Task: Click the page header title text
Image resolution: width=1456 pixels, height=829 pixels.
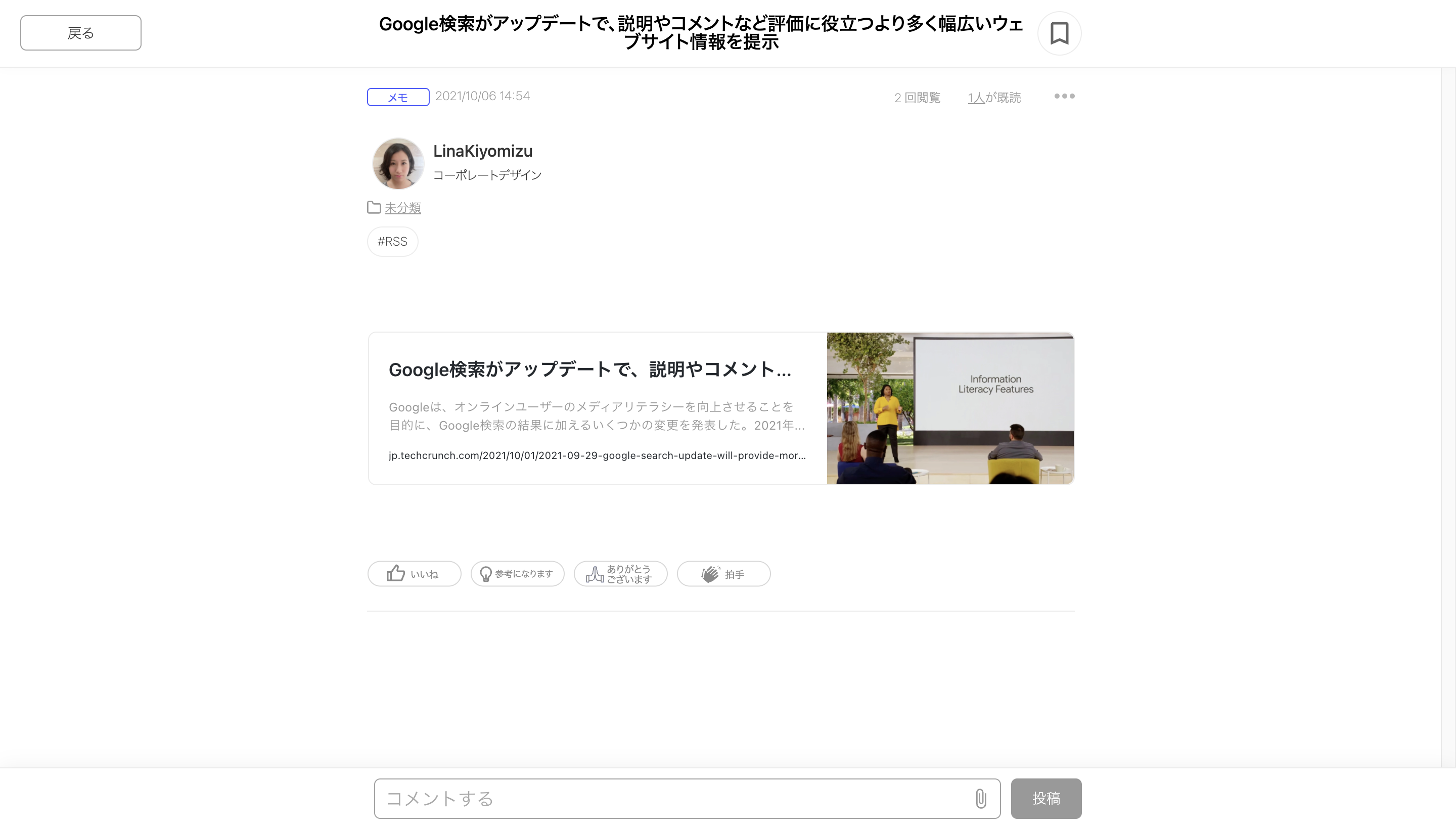Action: click(x=701, y=32)
